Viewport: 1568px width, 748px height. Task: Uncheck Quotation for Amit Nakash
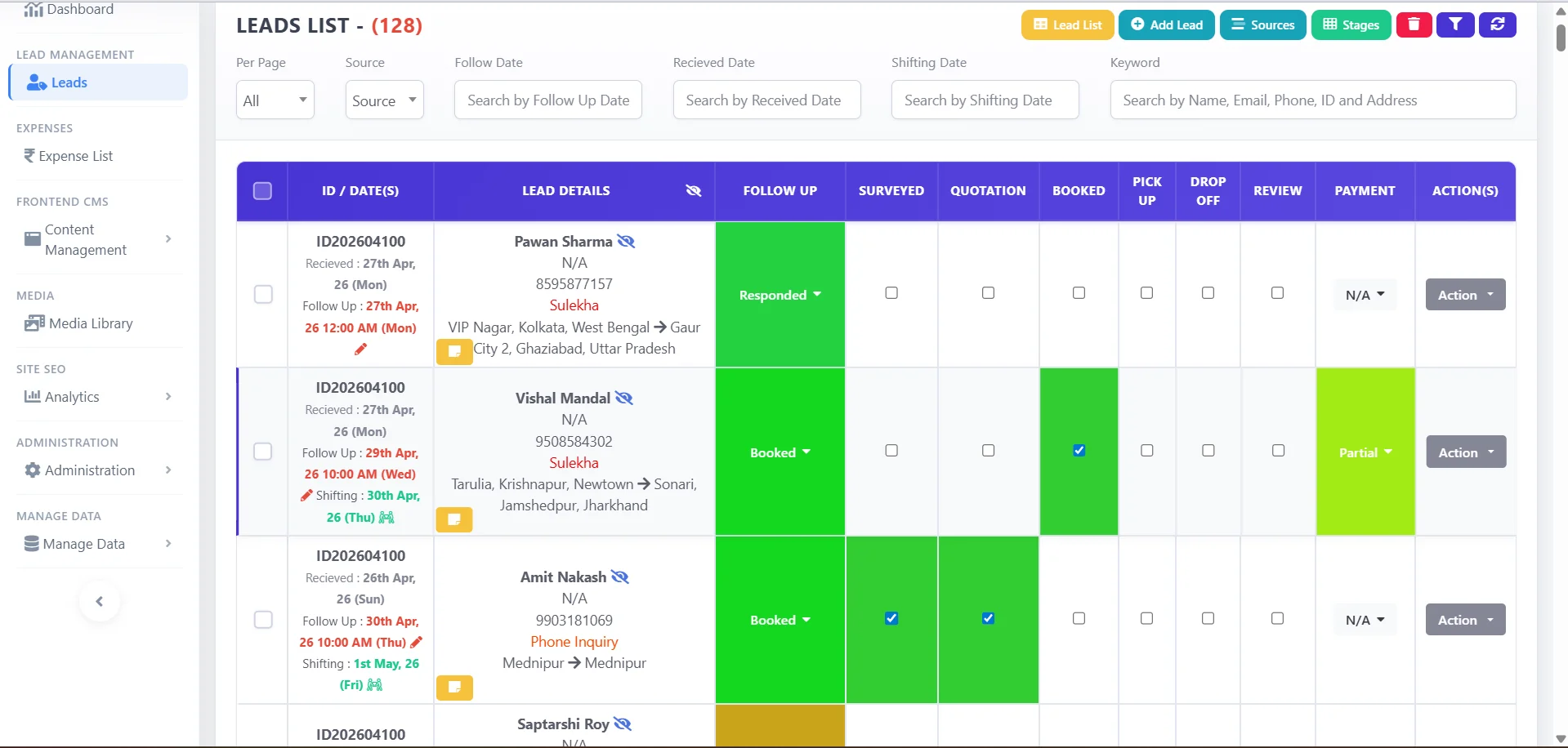(989, 618)
